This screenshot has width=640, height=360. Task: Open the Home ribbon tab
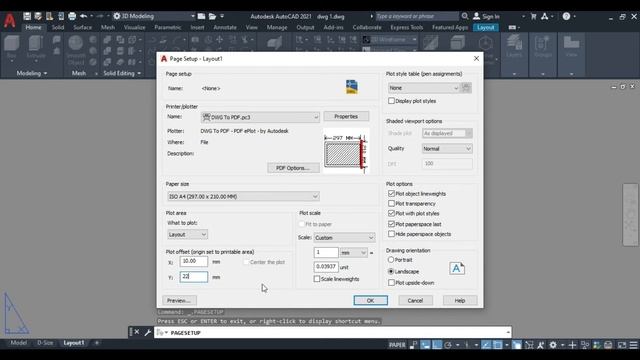coord(33,27)
